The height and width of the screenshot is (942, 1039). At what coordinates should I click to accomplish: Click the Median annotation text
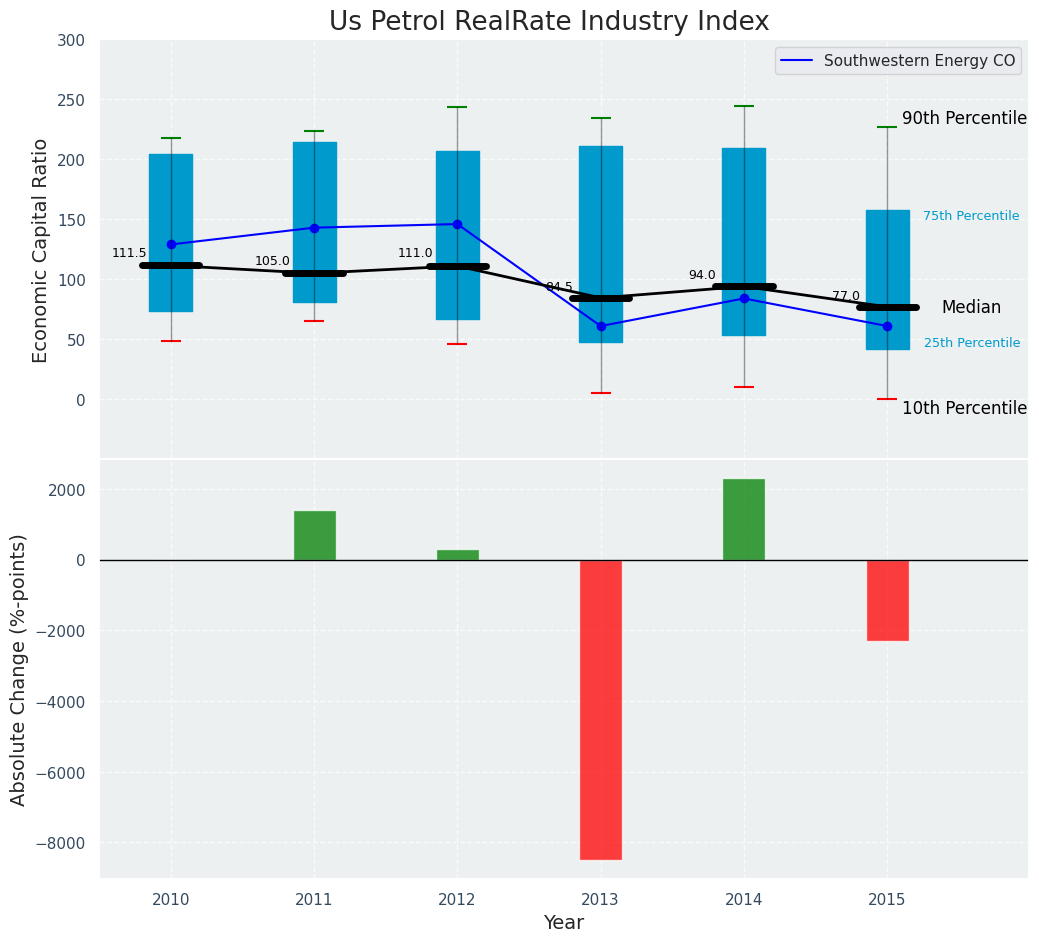point(971,307)
